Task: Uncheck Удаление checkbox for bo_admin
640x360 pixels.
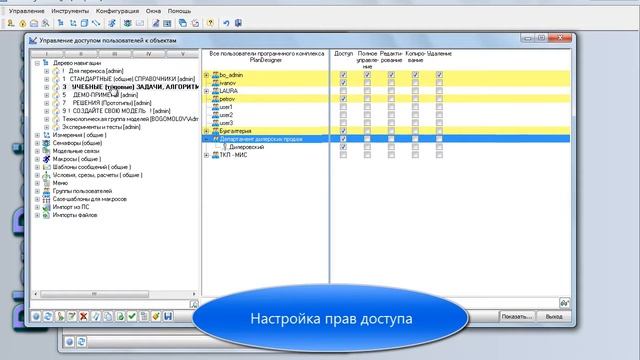Action: click(x=439, y=75)
